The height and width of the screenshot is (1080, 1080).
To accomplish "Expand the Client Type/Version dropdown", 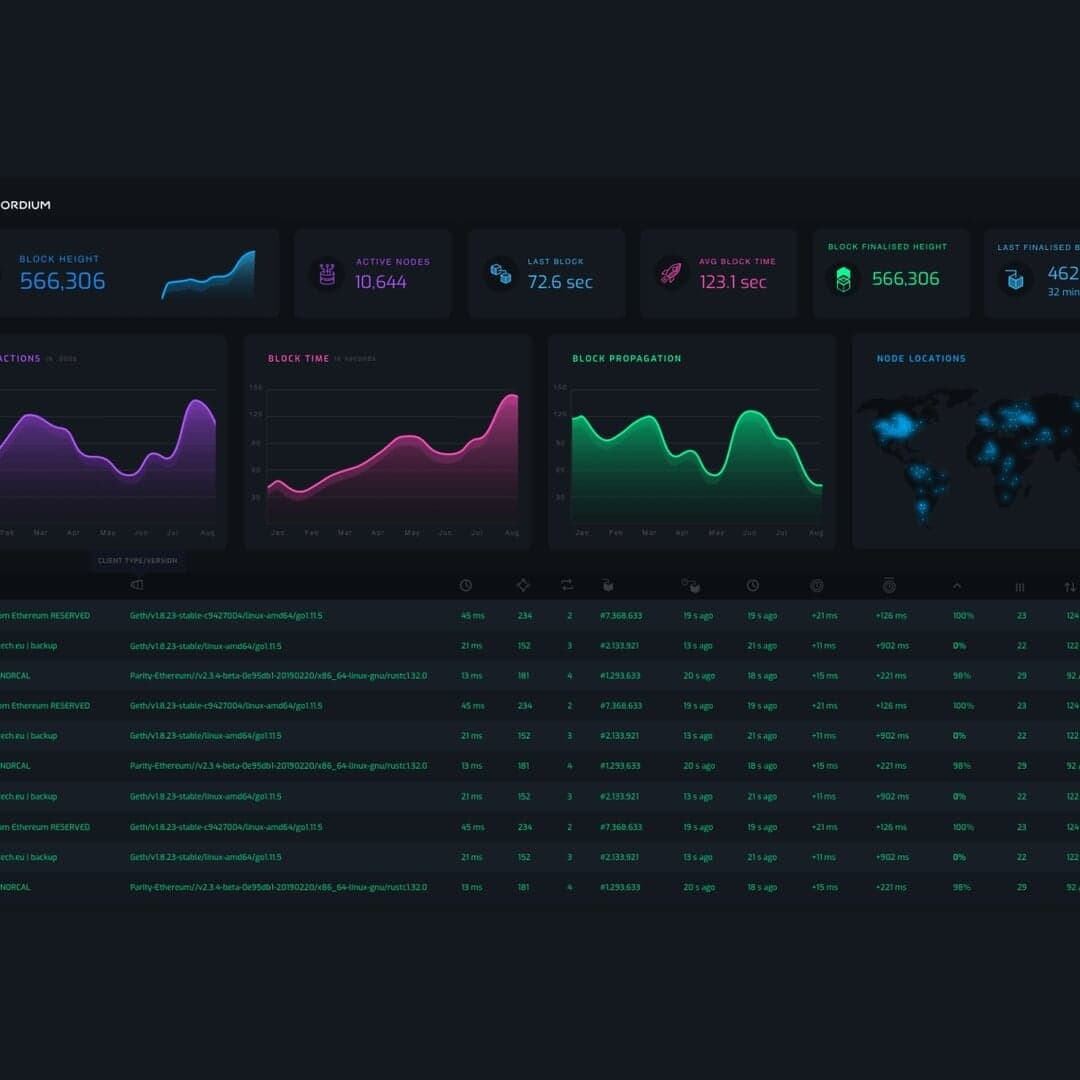I will click(137, 561).
